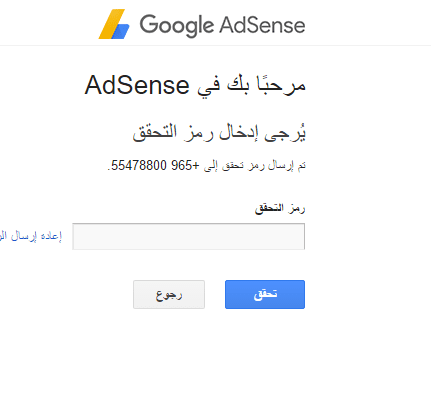Click the رمز التحقق field label
This screenshot has width=431, height=401.
click(280, 208)
